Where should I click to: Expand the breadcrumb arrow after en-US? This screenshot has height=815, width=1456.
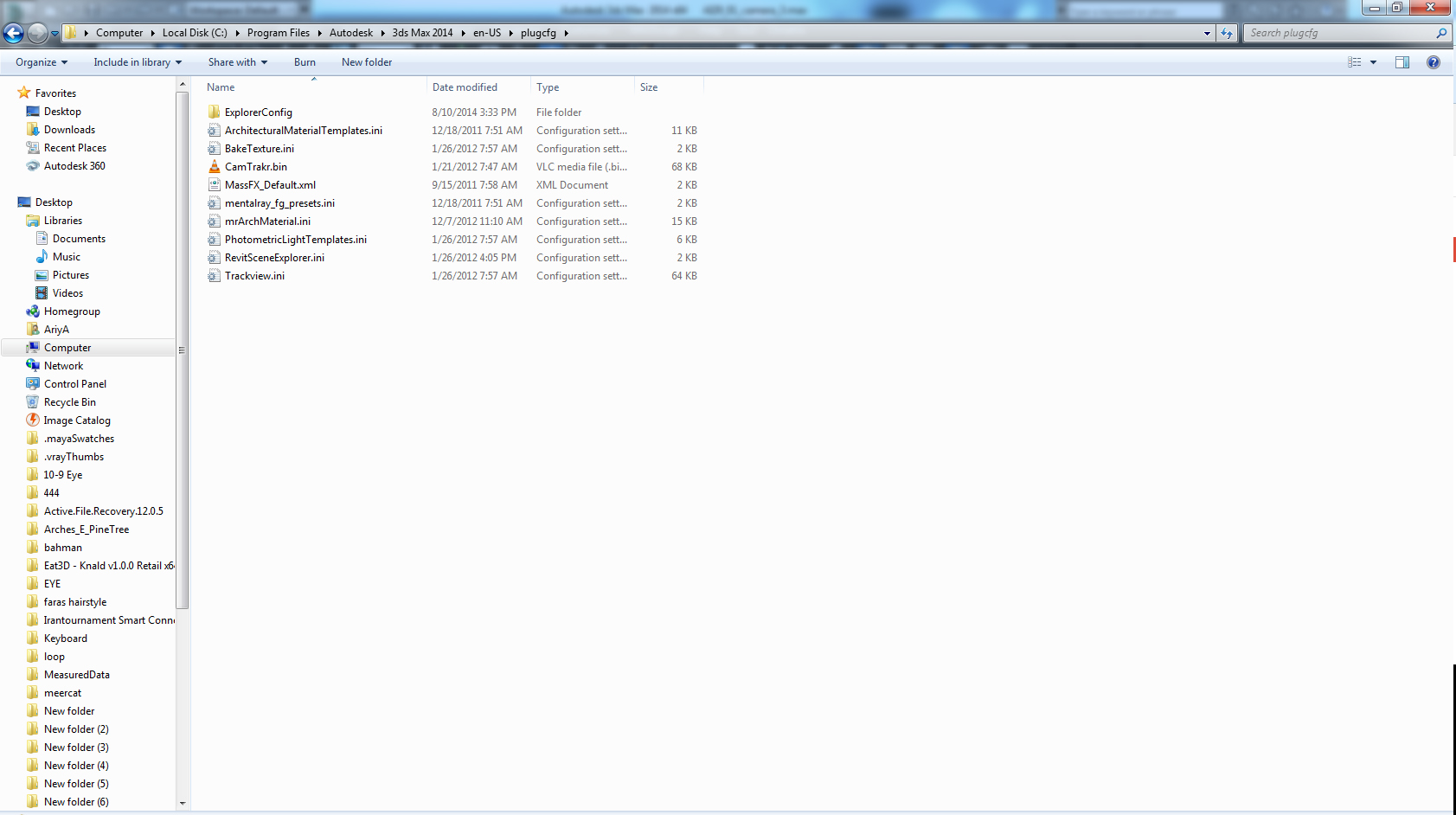510,33
